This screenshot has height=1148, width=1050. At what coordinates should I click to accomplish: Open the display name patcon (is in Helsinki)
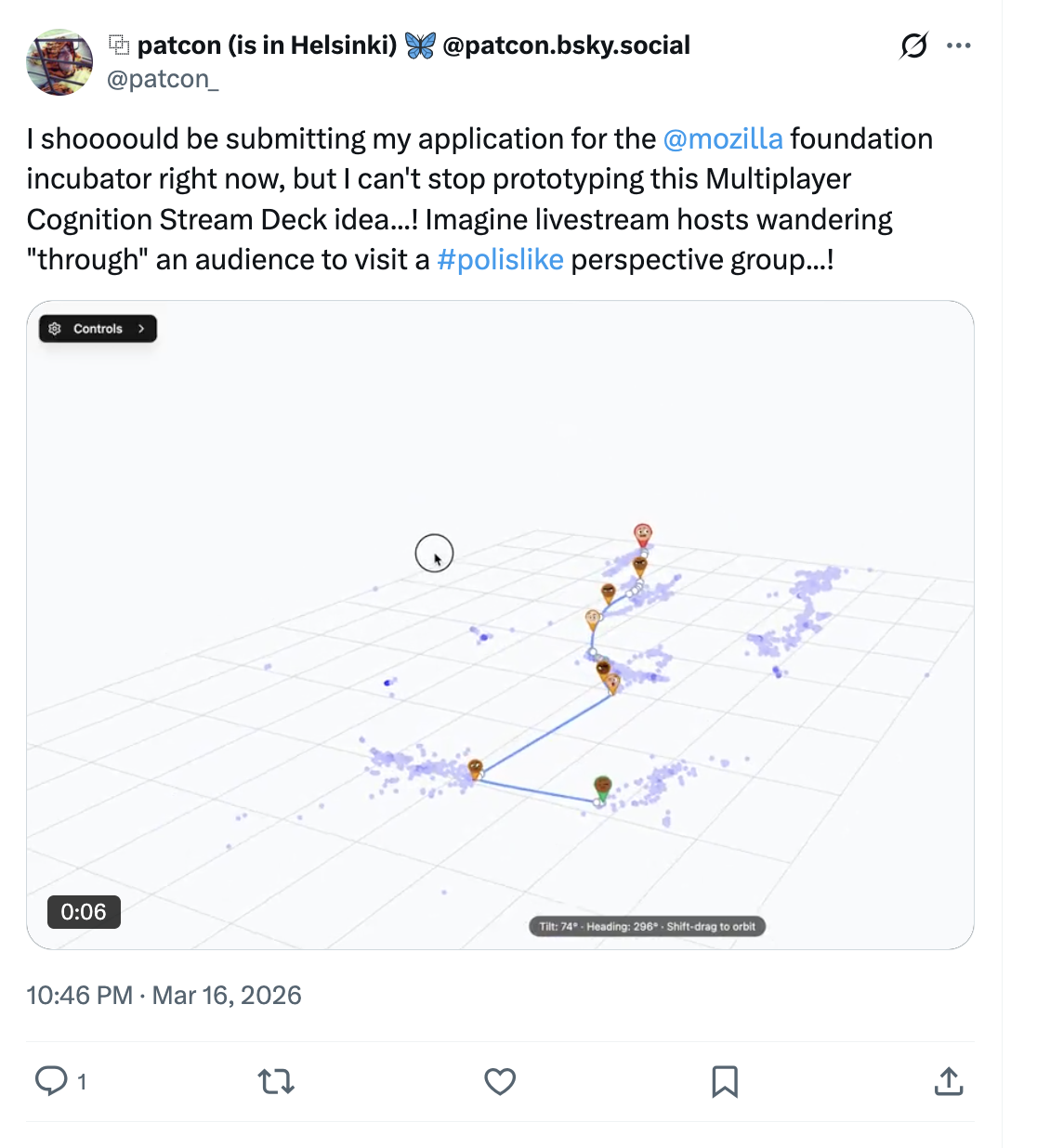point(267,45)
